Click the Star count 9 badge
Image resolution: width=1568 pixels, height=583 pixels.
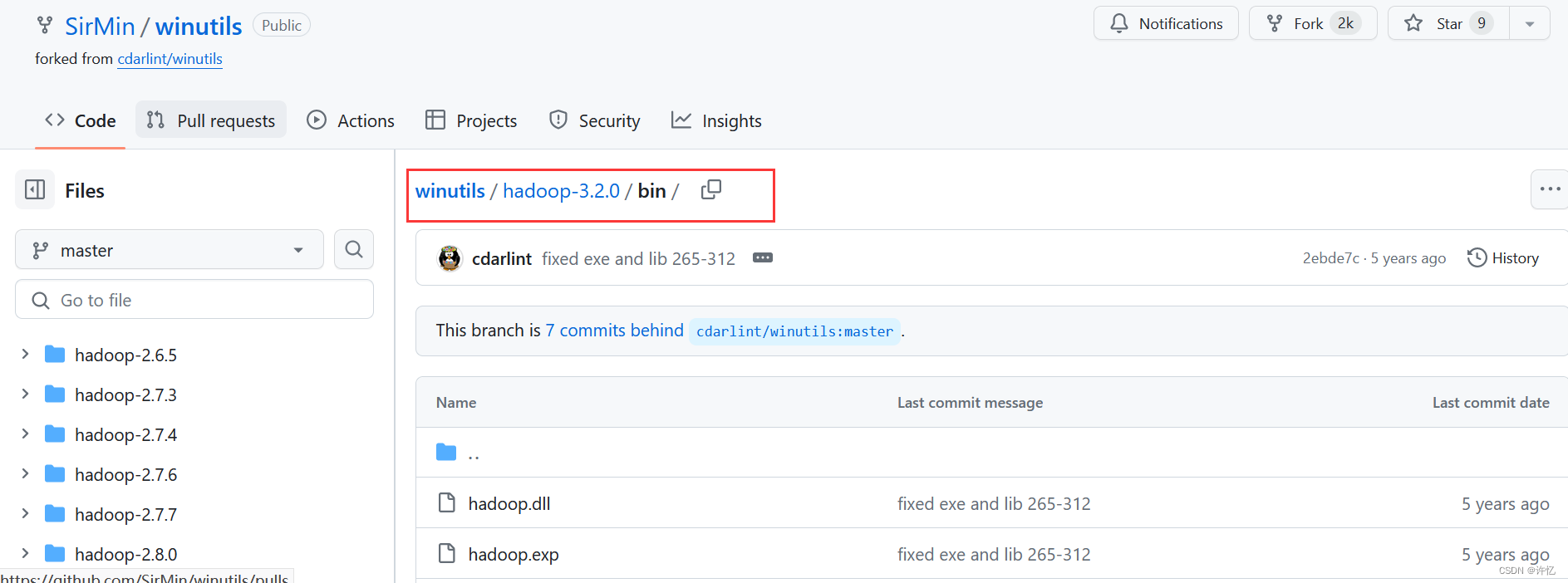[x=1482, y=23]
